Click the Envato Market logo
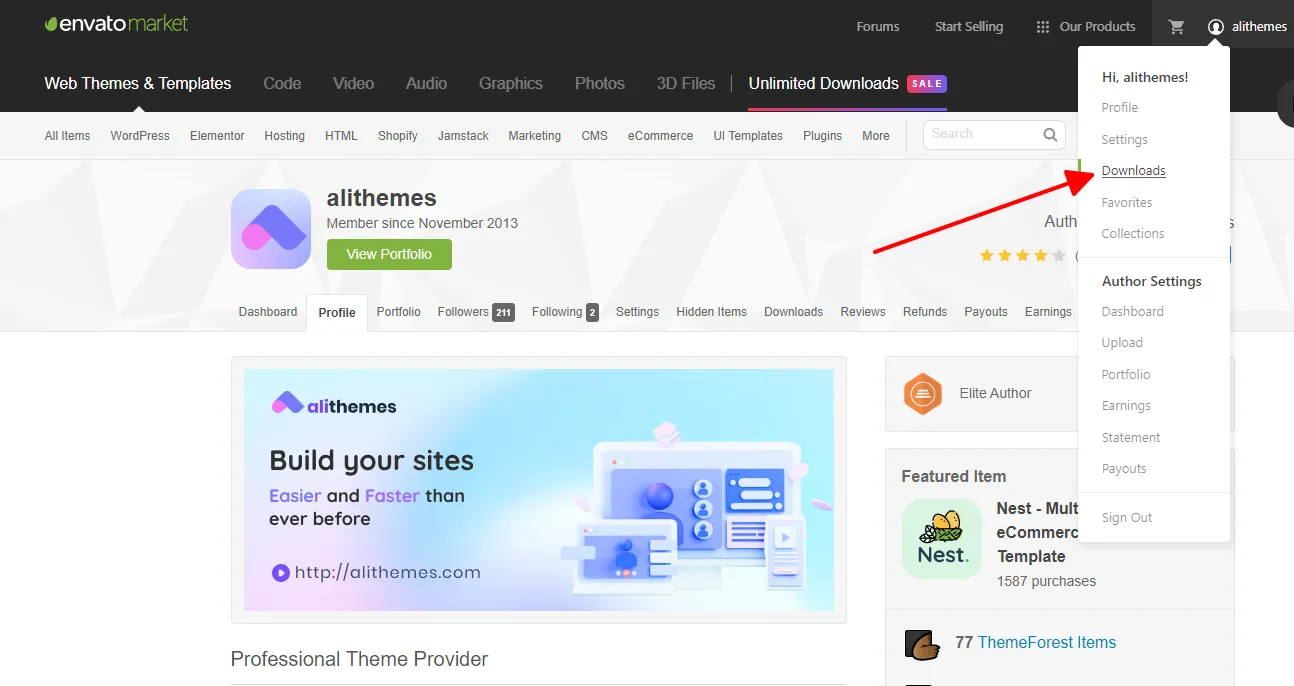The image size is (1294, 686). (116, 24)
